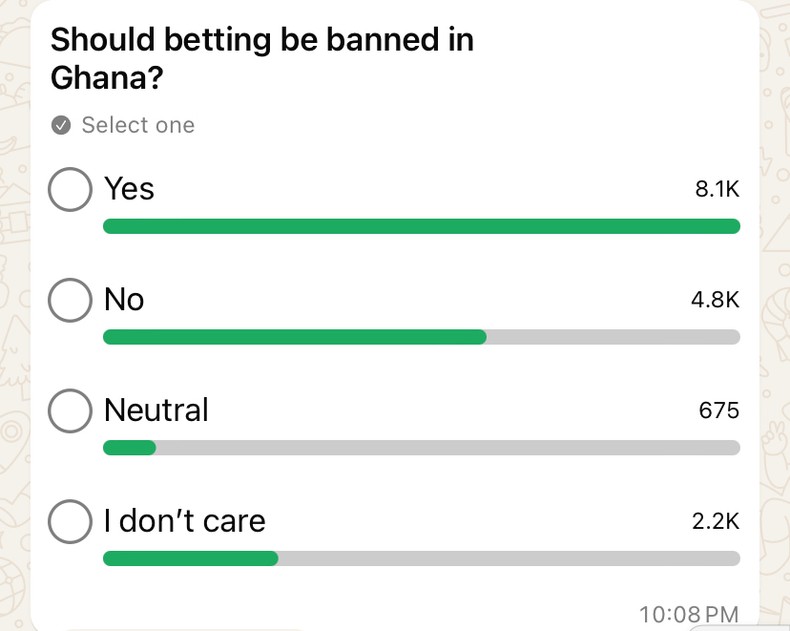Click the Neutral option label
Image resolution: width=790 pixels, height=631 pixels.
157,410
